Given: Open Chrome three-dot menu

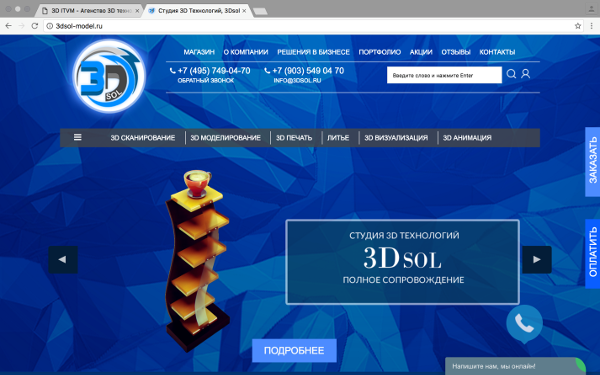Looking at the screenshot, I should (592, 26).
